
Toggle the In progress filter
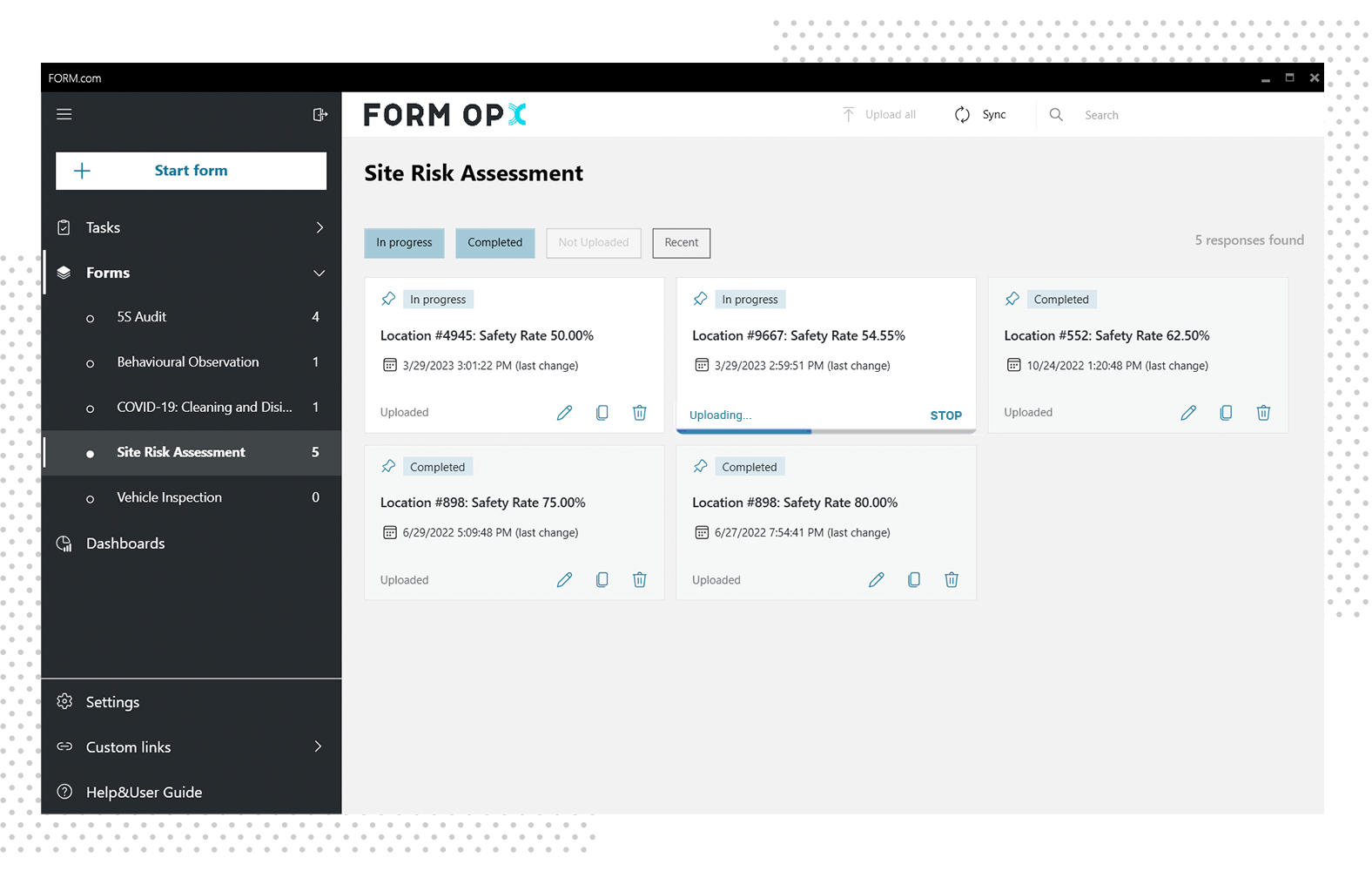[x=404, y=243]
